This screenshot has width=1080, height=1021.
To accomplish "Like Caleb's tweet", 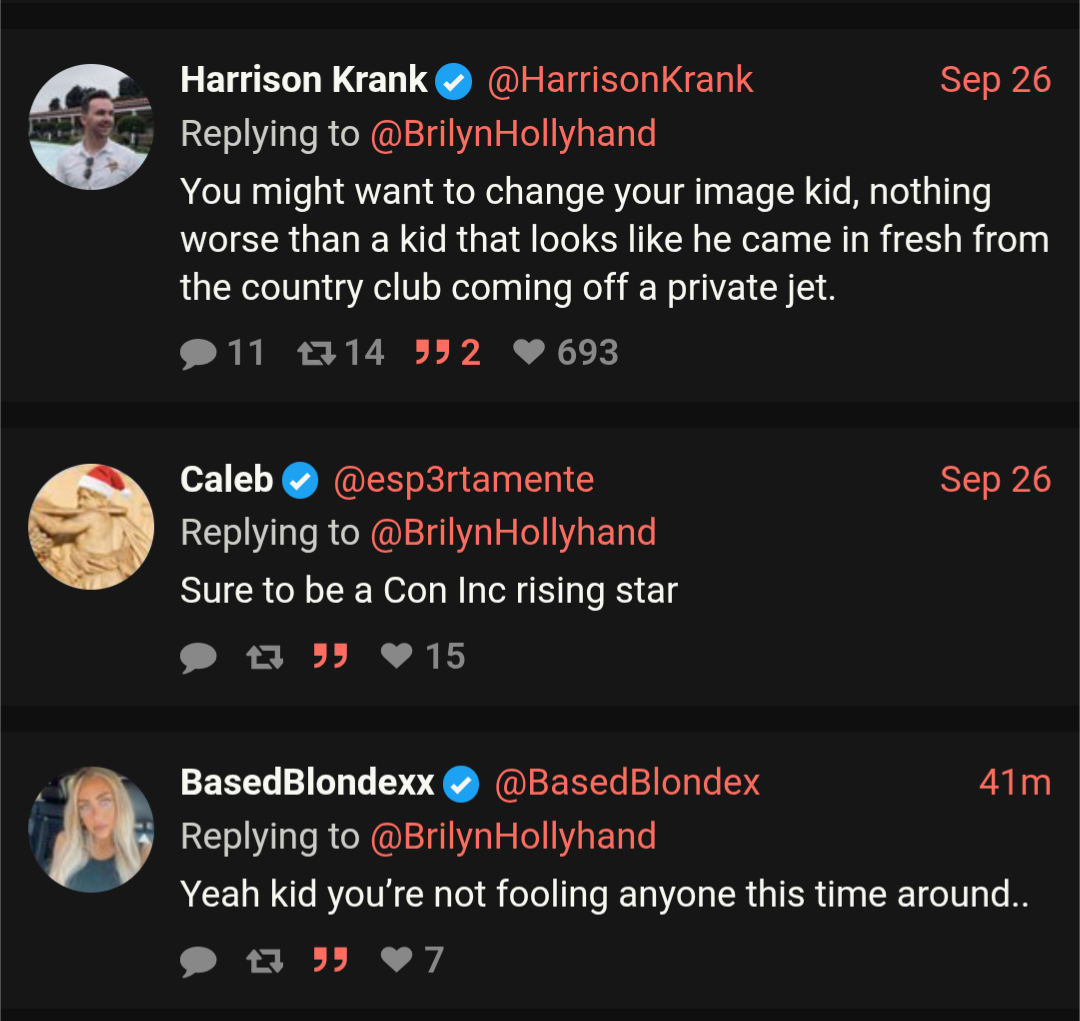I will 397,657.
